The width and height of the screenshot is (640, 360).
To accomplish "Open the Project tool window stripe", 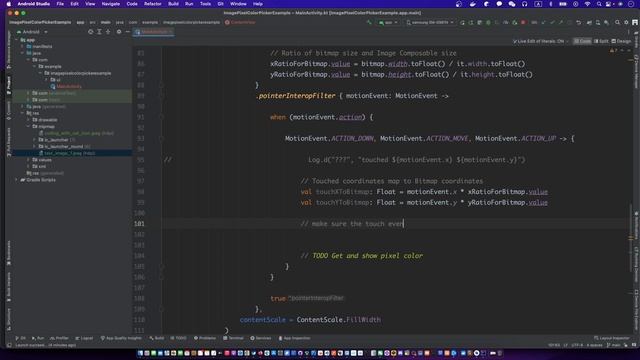I will click(x=9, y=84).
